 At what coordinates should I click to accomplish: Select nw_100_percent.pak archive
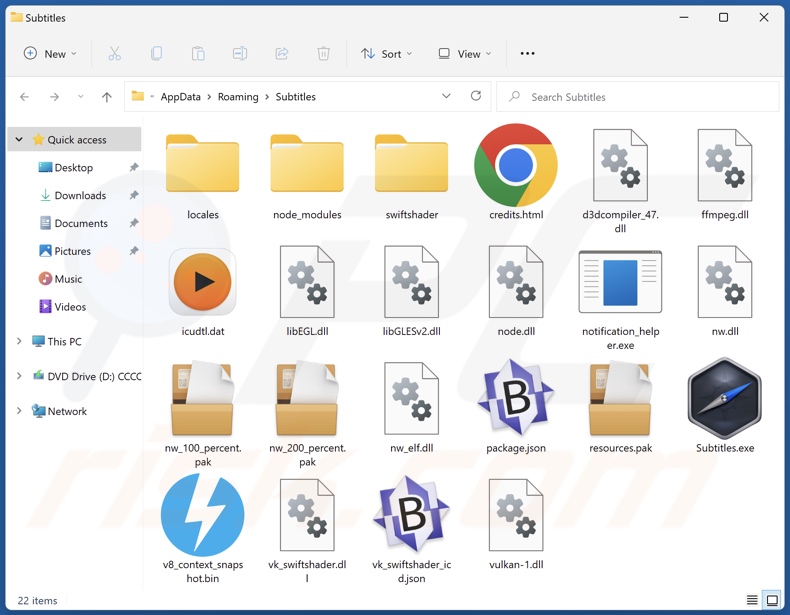click(x=203, y=414)
